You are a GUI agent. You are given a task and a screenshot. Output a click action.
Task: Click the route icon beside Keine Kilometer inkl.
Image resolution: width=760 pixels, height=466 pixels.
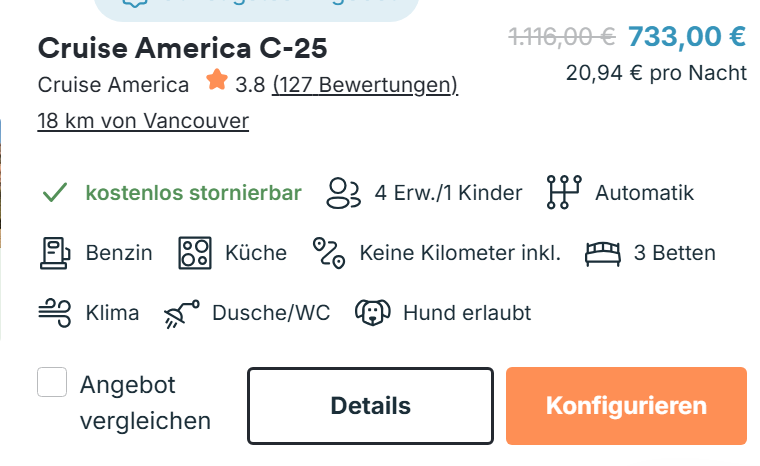(x=327, y=253)
